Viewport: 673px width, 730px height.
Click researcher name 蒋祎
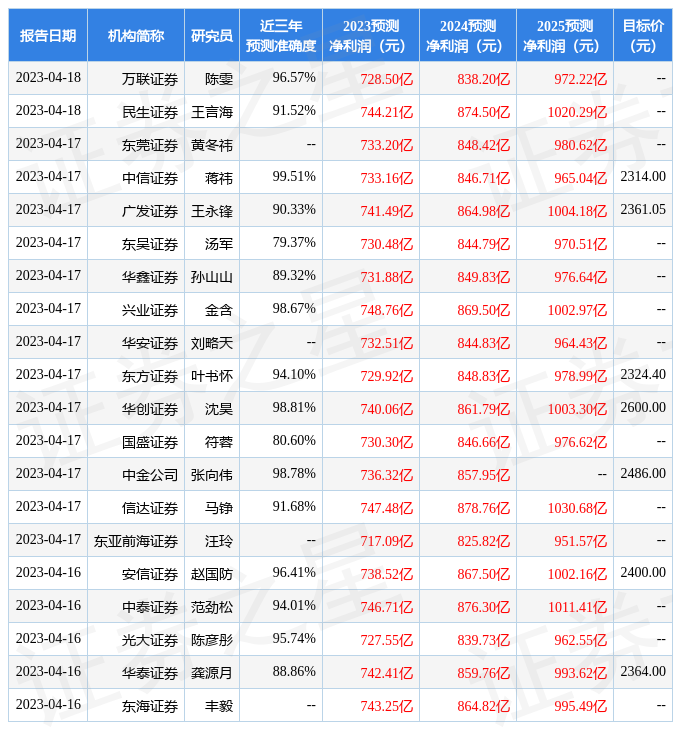pyautogui.click(x=219, y=178)
